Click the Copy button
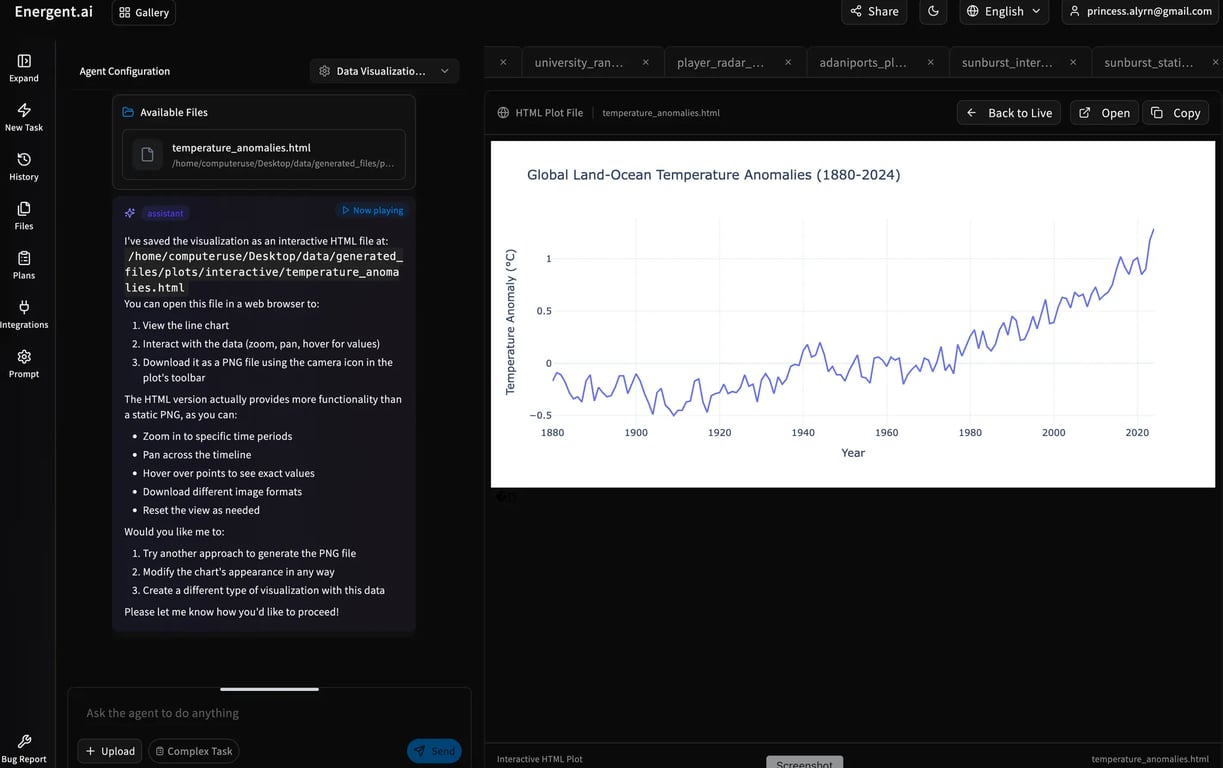1223x768 pixels. tap(1176, 113)
